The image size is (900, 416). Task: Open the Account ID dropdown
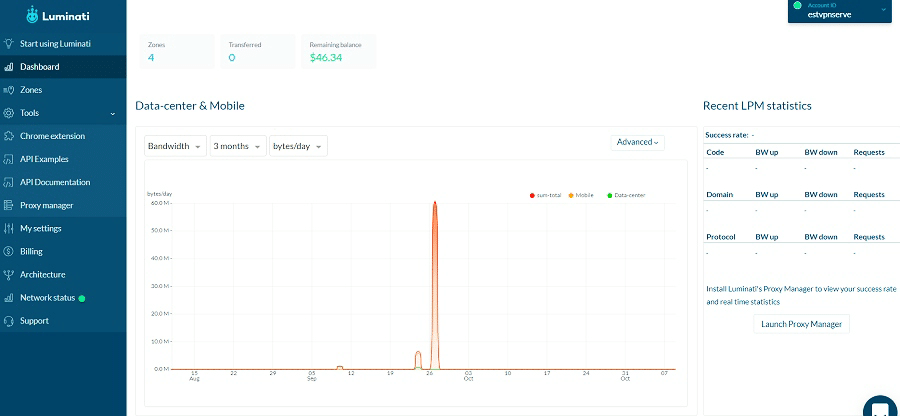[x=840, y=11]
